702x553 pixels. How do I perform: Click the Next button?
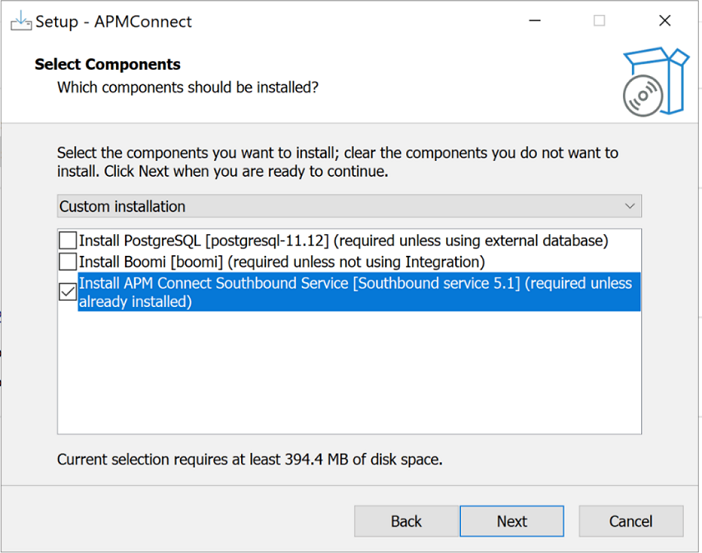click(512, 521)
